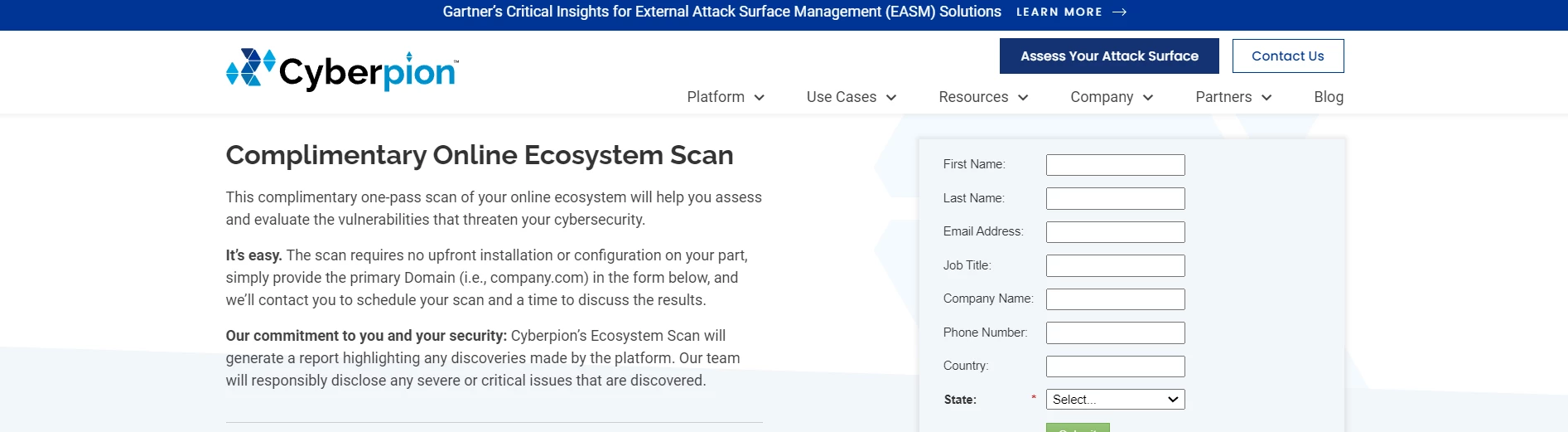
Task: Expand the Company chevron arrow
Action: tap(1148, 98)
